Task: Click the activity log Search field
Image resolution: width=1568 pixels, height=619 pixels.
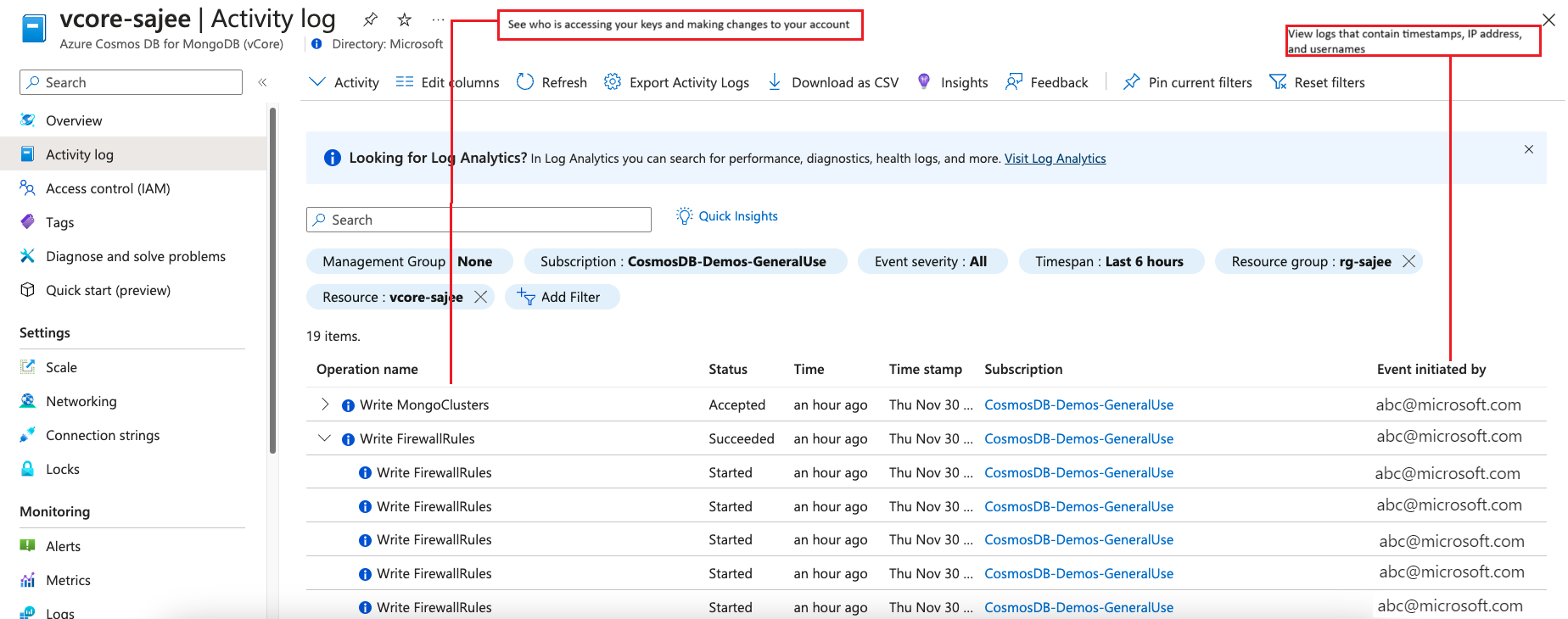Action: 479,220
